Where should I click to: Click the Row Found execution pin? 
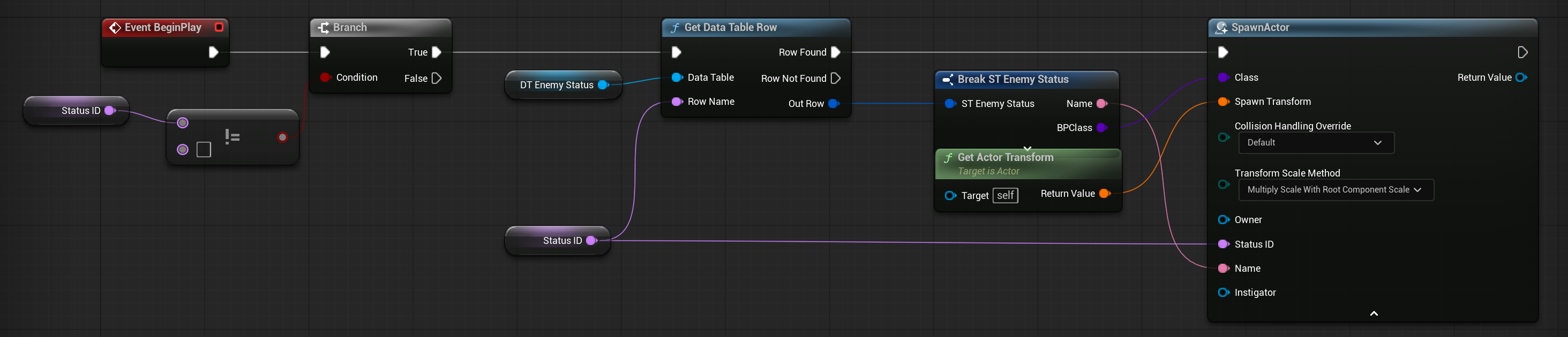pos(836,52)
